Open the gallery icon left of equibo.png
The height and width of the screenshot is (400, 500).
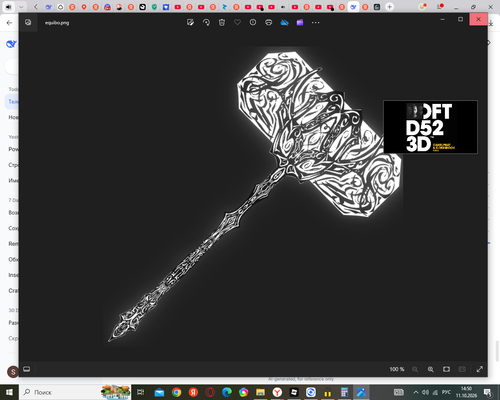pyautogui.click(x=28, y=22)
